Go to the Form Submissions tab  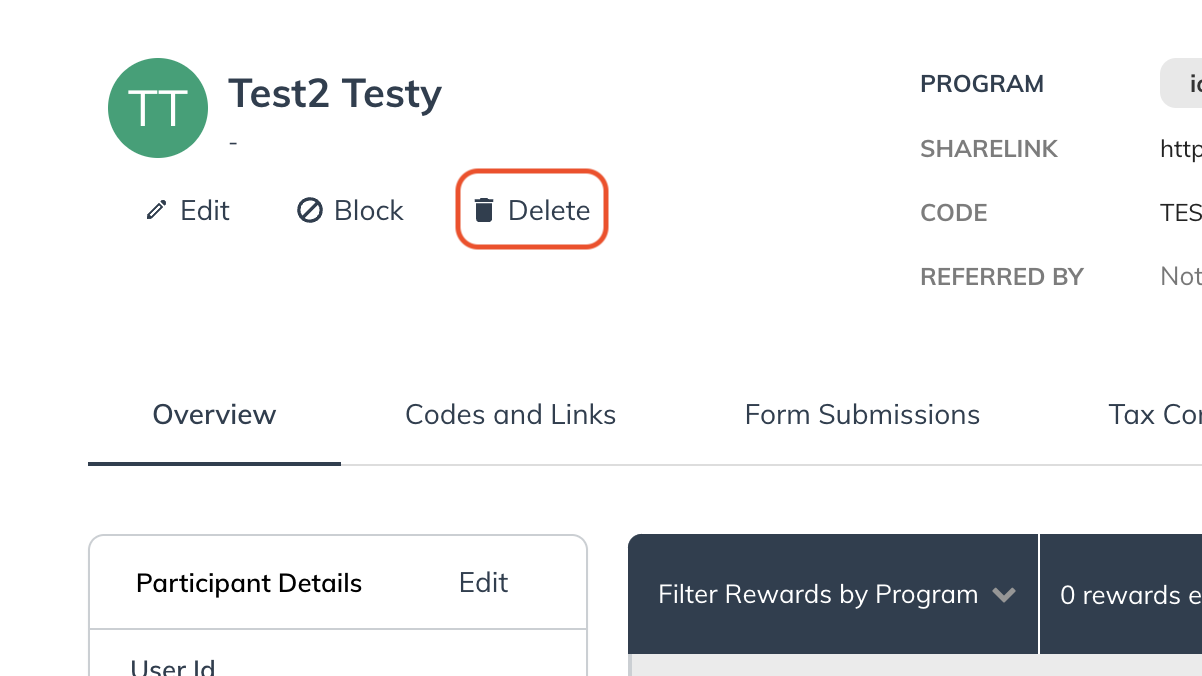click(862, 414)
